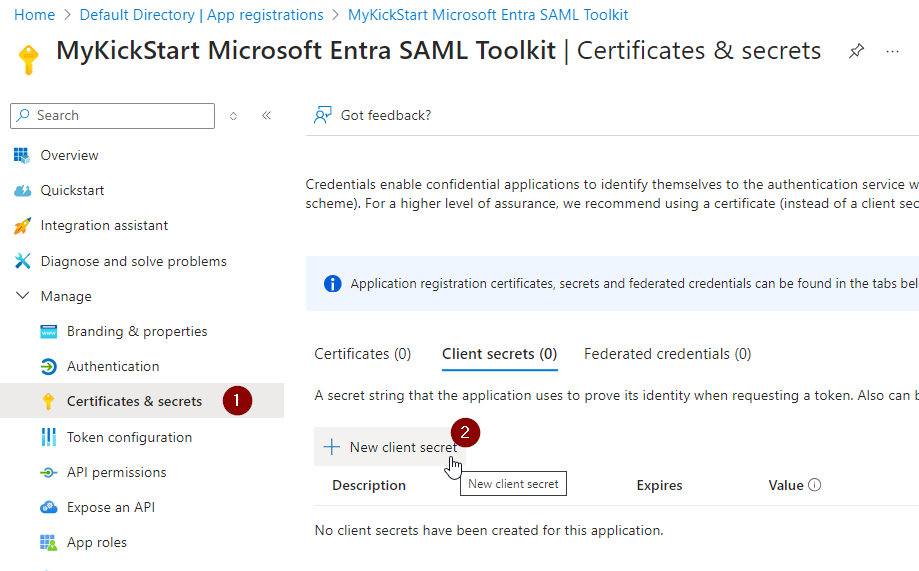Pin this blade using the pin icon
Image resolution: width=919 pixels, height=571 pixels.
tap(856, 51)
